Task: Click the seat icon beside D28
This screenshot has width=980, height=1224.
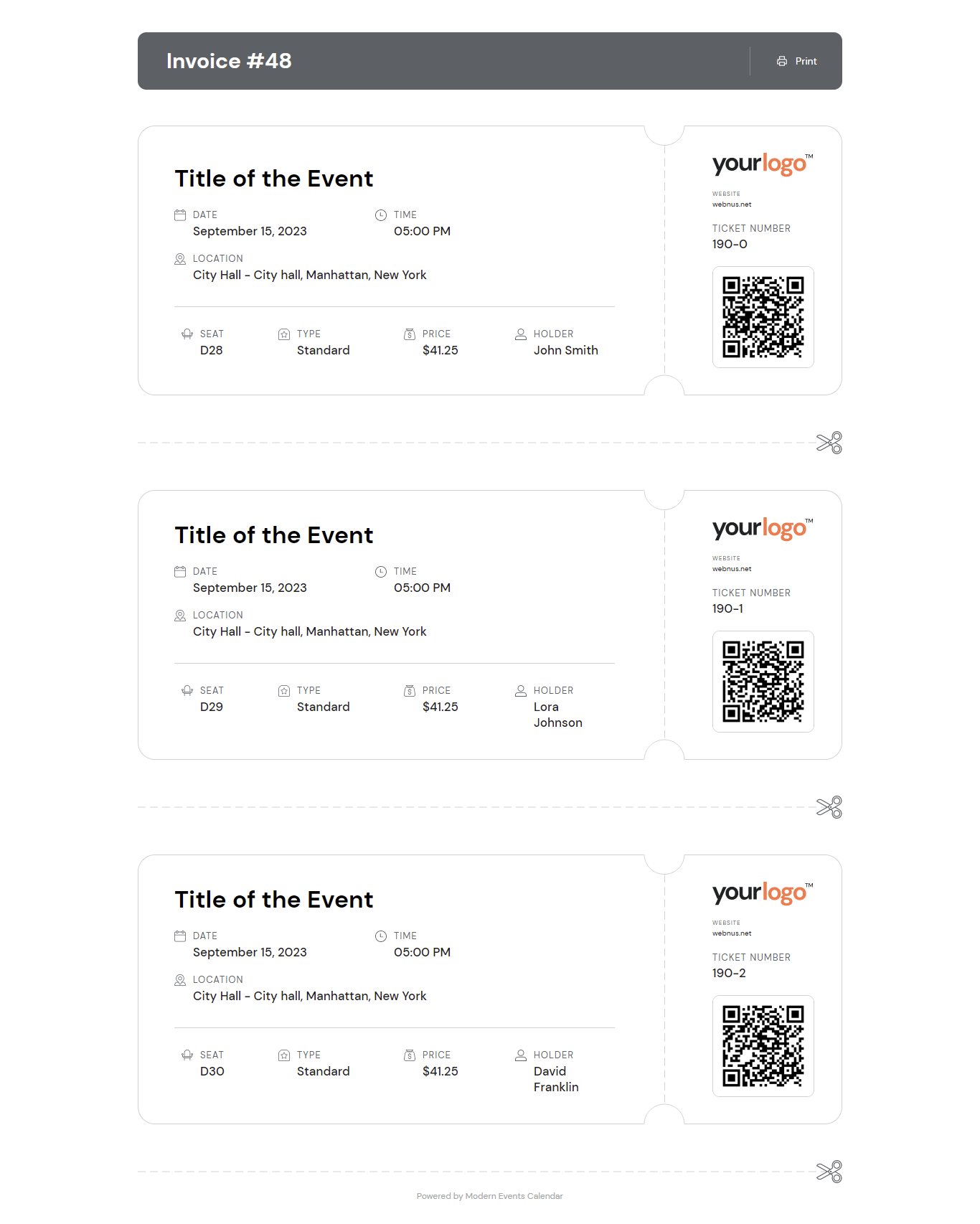Action: pyautogui.click(x=187, y=334)
